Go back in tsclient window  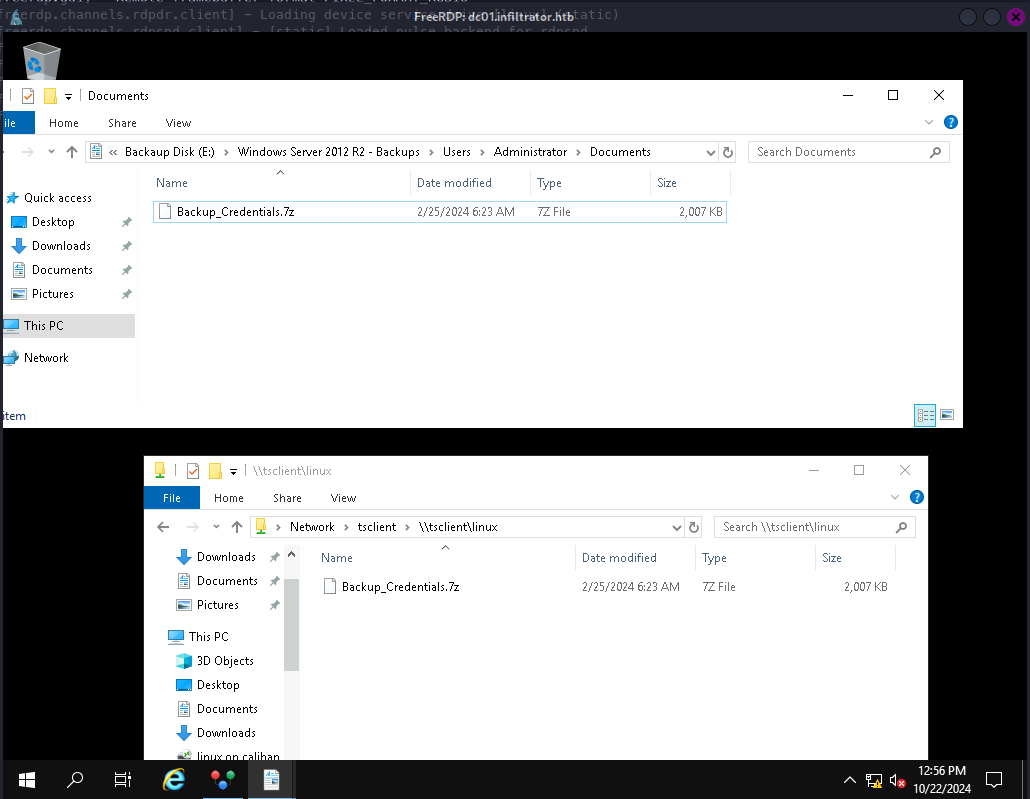point(164,527)
